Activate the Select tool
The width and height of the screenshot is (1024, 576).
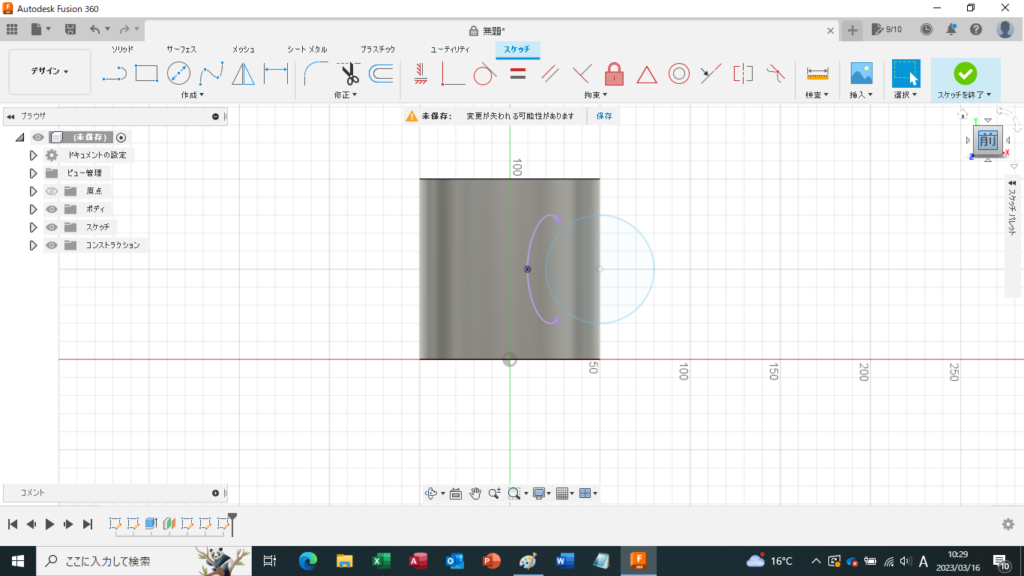tap(906, 73)
